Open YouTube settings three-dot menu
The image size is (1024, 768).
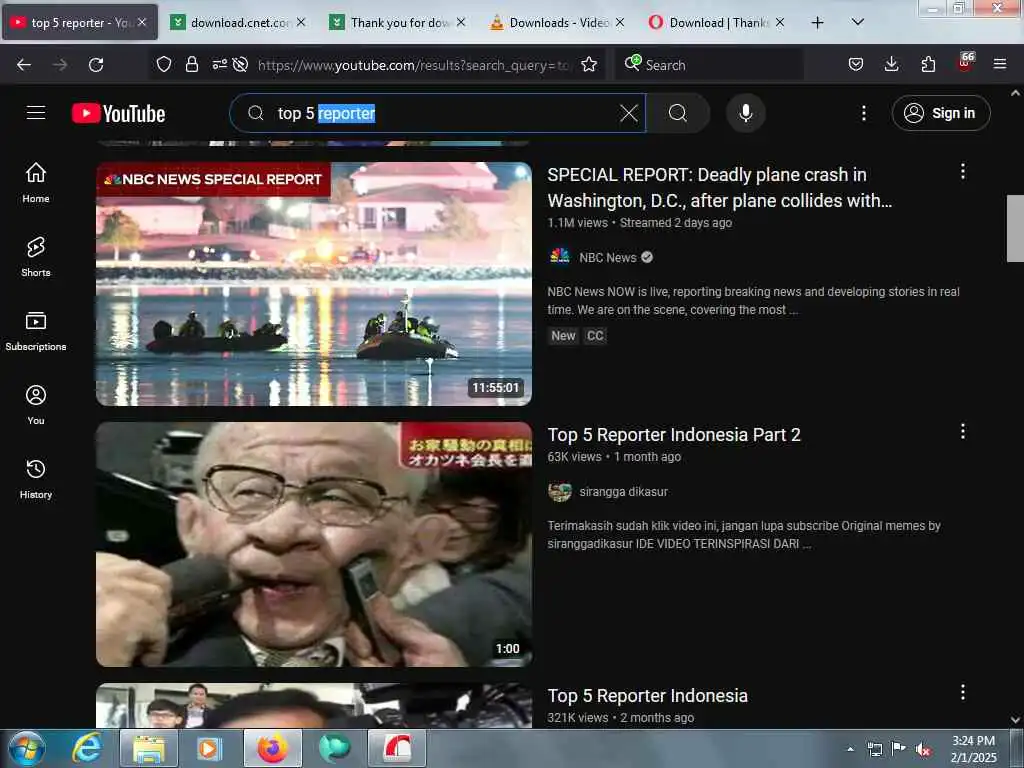coord(863,113)
